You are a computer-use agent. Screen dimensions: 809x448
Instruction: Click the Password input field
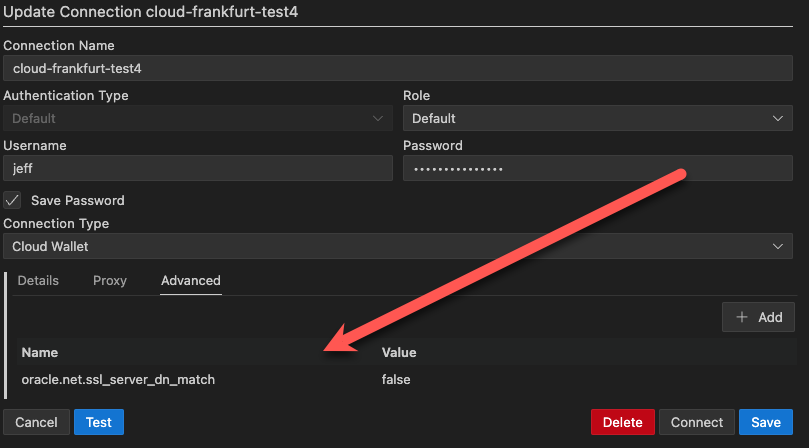(x=597, y=168)
